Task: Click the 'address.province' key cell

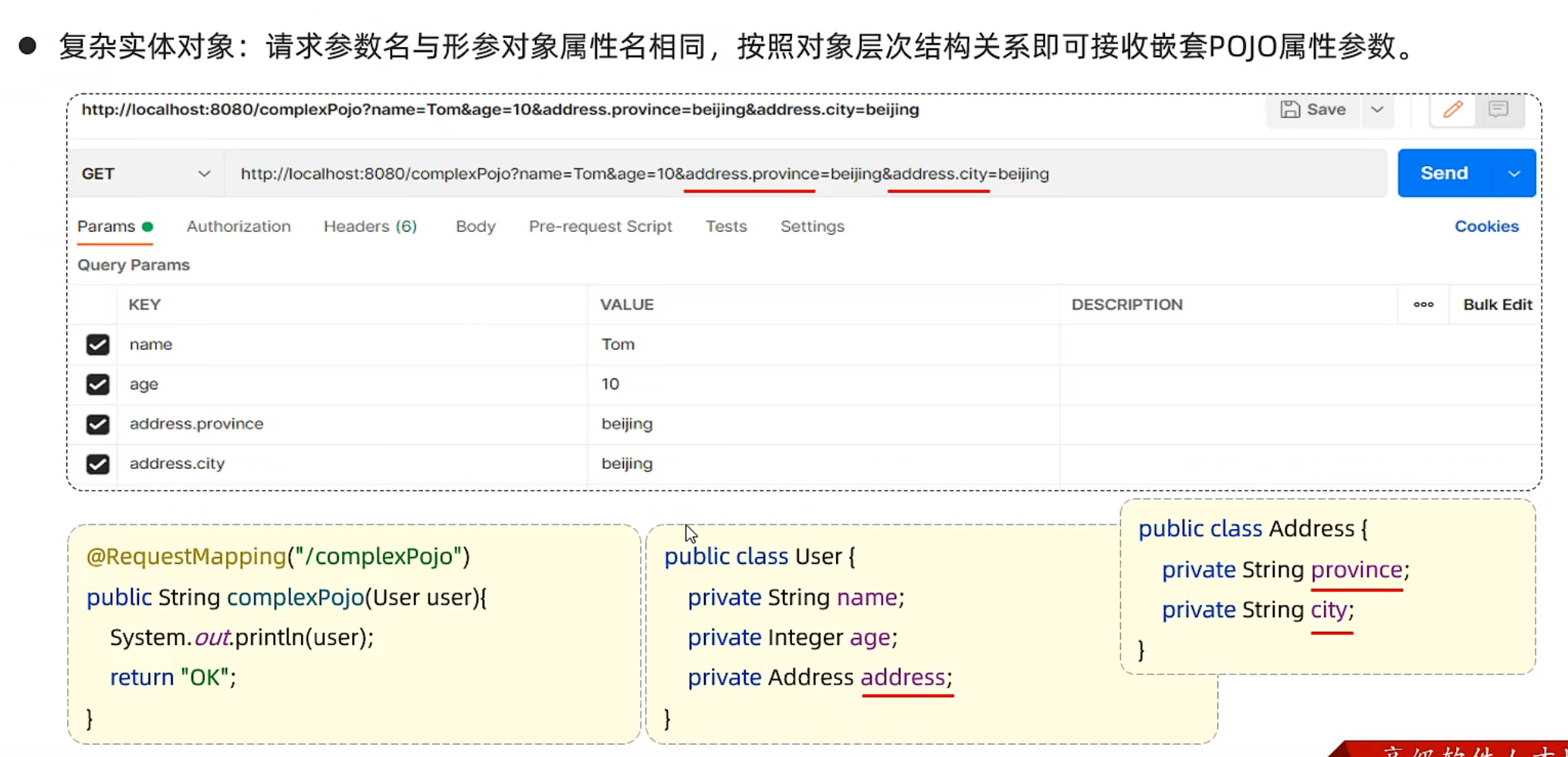Action: point(352,424)
